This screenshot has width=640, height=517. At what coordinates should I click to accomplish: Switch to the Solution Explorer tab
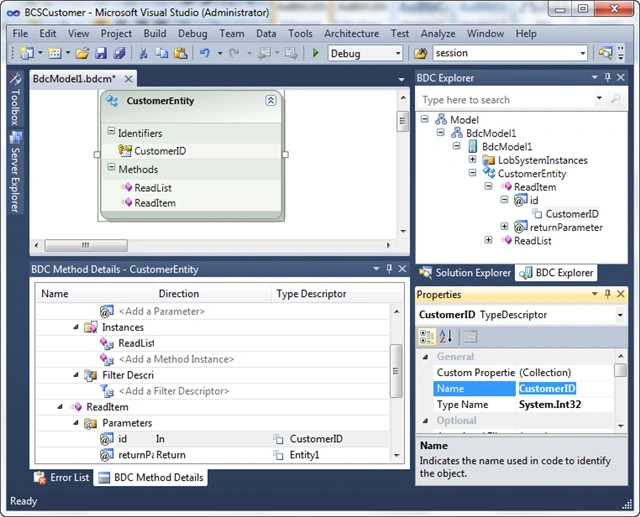[x=466, y=273]
